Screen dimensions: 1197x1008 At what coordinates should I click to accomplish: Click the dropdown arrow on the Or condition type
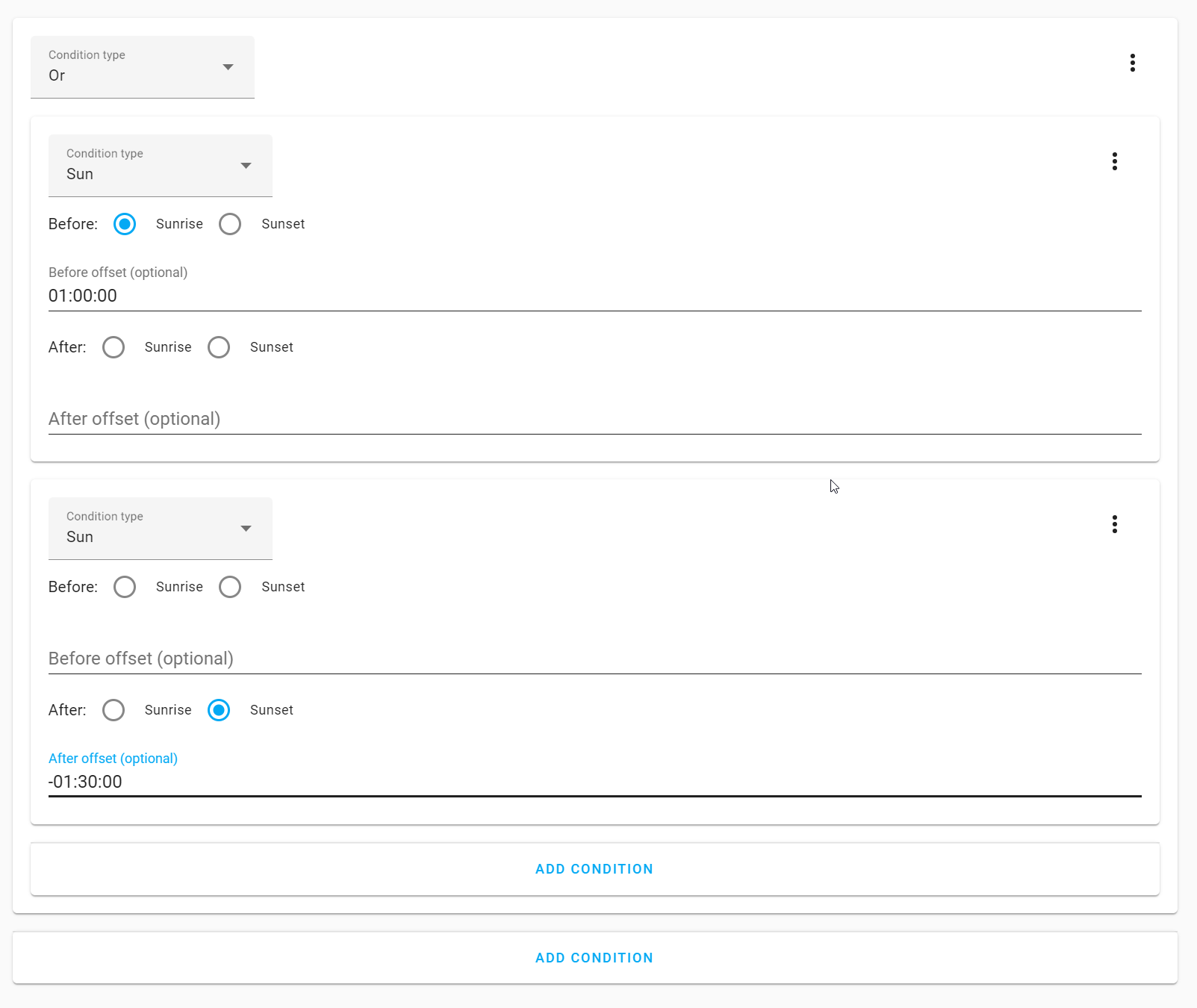[228, 66]
